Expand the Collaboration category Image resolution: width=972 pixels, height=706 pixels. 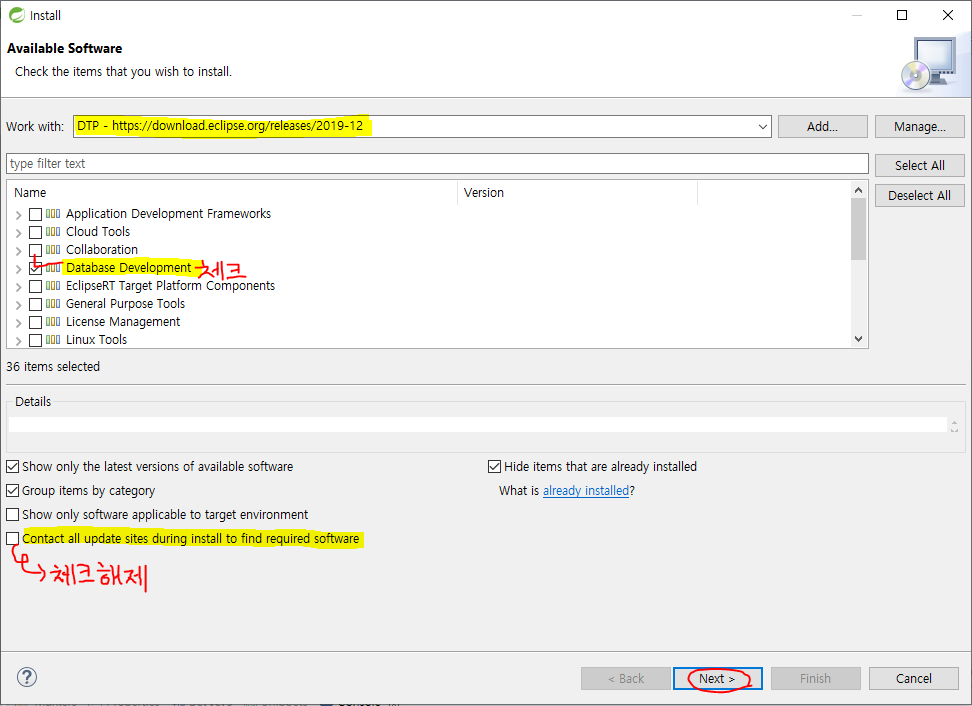click(x=19, y=251)
